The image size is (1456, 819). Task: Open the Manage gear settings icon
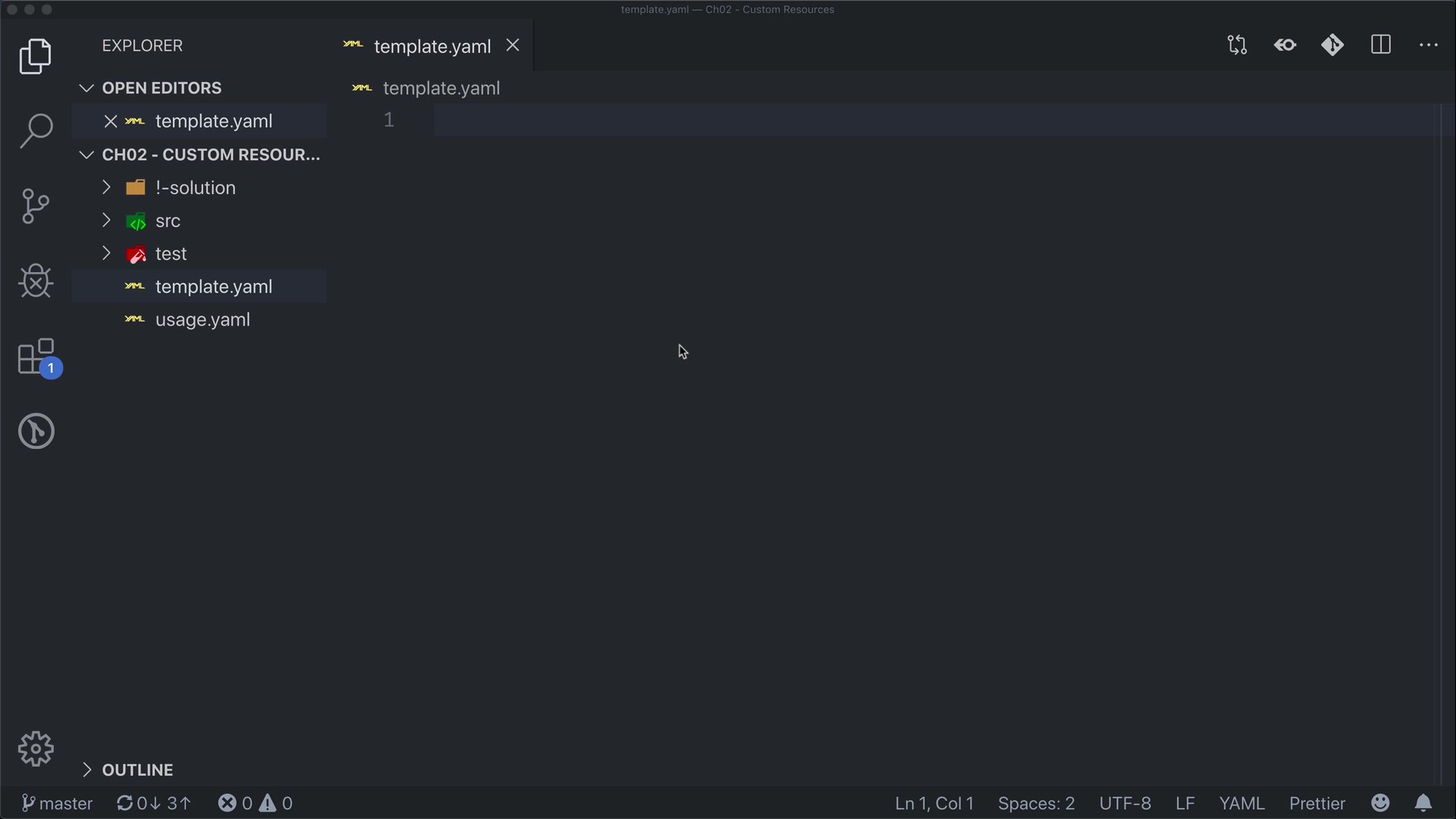[x=36, y=749]
